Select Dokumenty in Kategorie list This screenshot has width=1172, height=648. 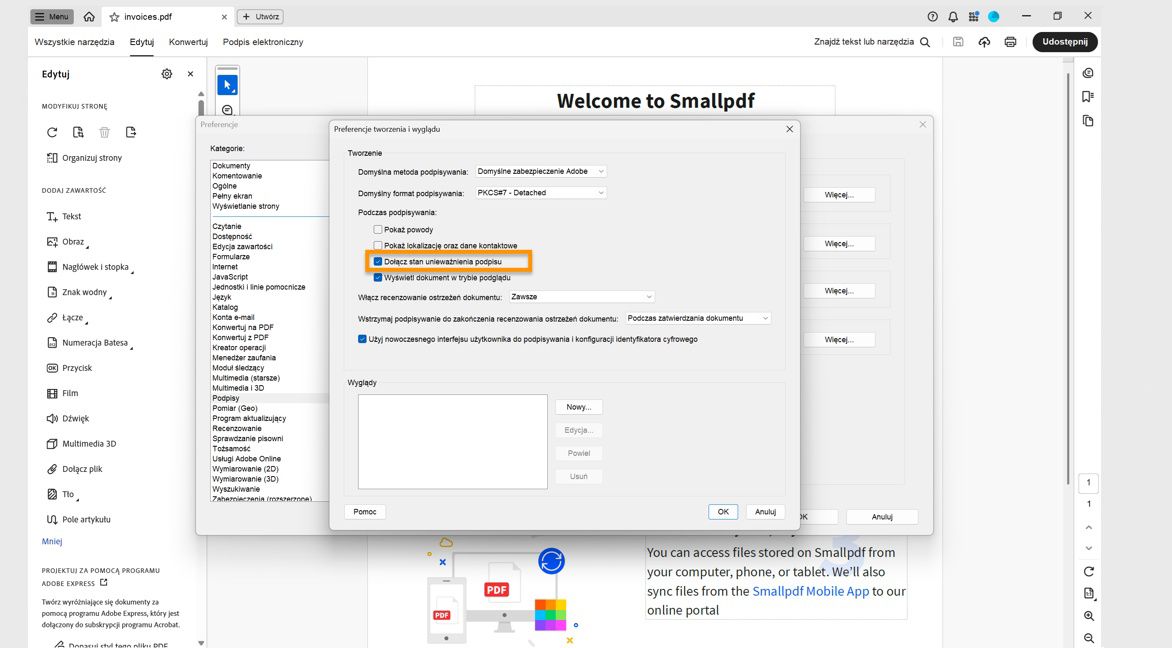click(x=231, y=166)
